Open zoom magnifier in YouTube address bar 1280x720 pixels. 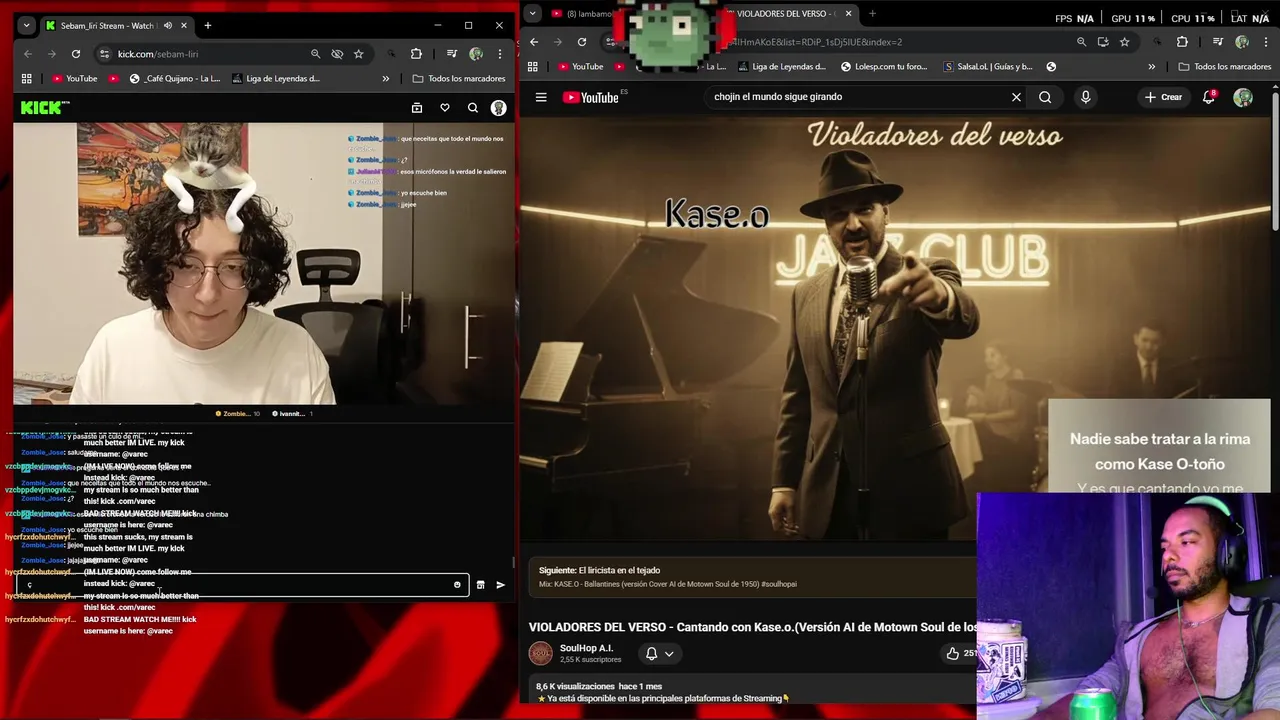1081,42
